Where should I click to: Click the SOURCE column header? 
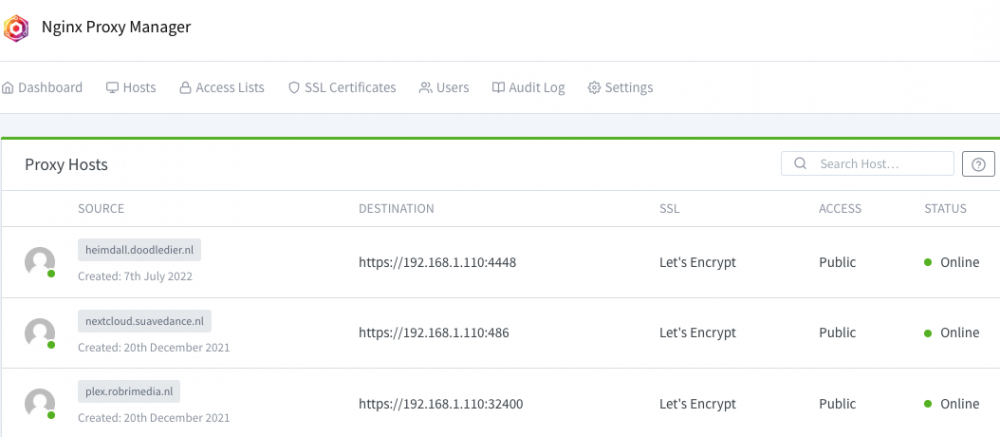tap(101, 209)
